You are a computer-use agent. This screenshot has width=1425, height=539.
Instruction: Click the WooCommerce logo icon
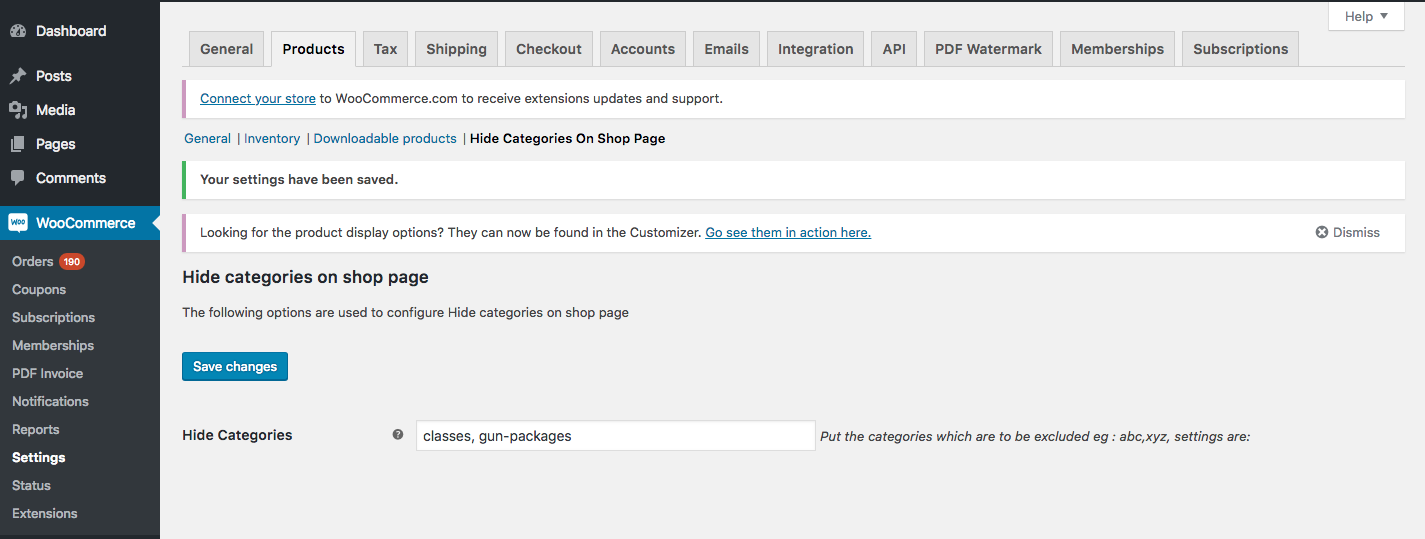click(x=18, y=223)
